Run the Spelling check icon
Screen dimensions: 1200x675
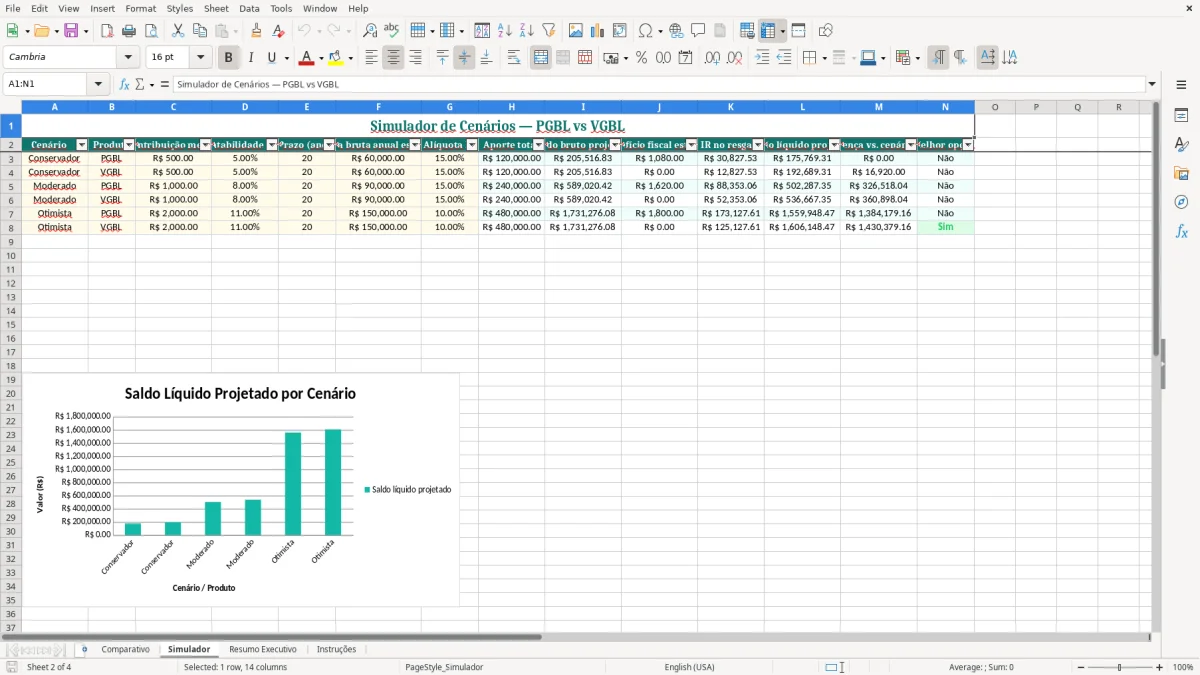tap(392, 31)
